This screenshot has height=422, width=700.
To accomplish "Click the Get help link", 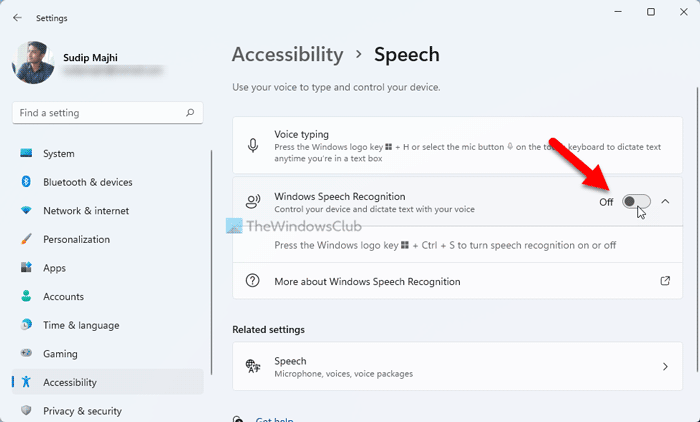I will pos(274,420).
